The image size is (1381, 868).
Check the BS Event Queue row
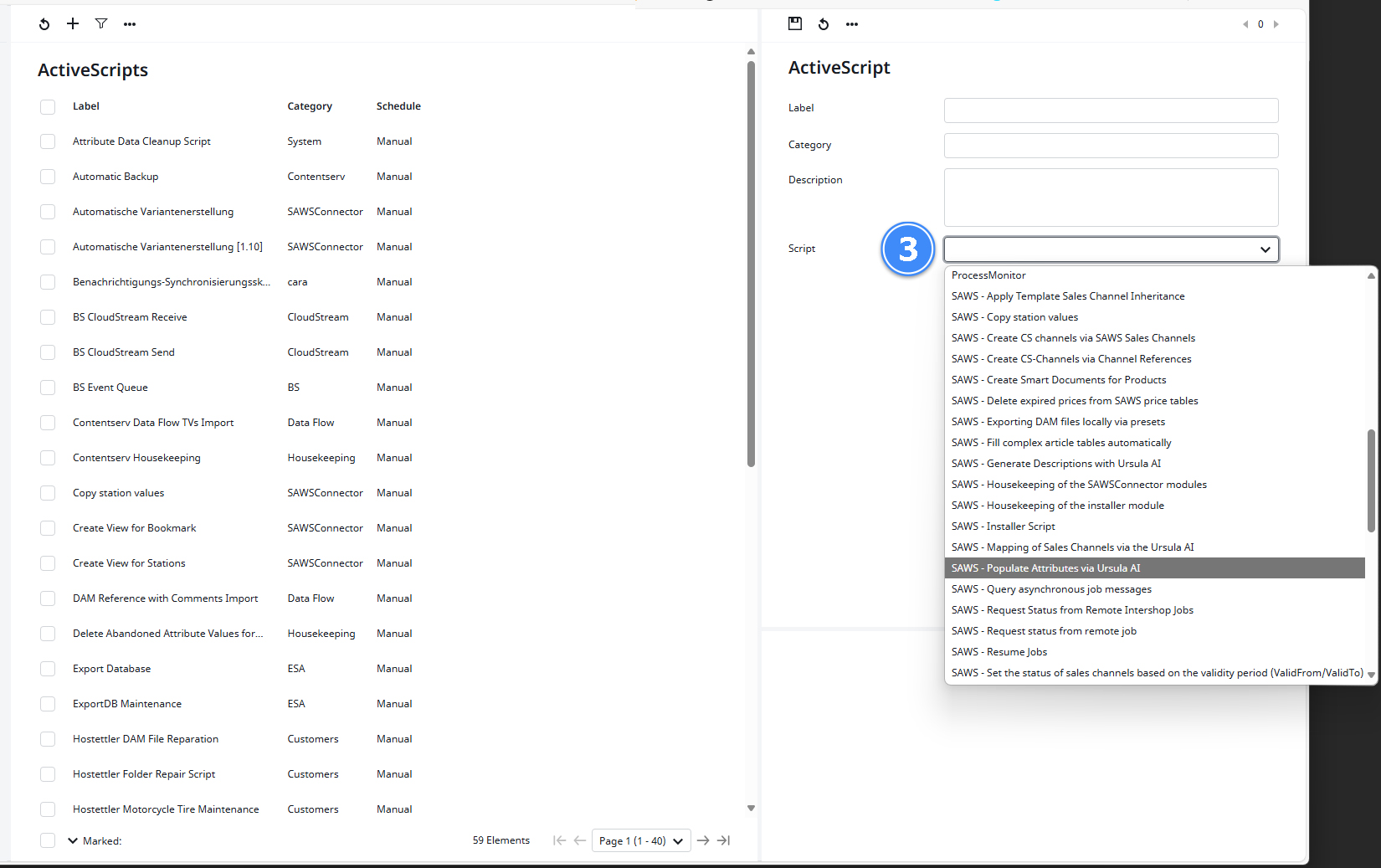coord(48,388)
